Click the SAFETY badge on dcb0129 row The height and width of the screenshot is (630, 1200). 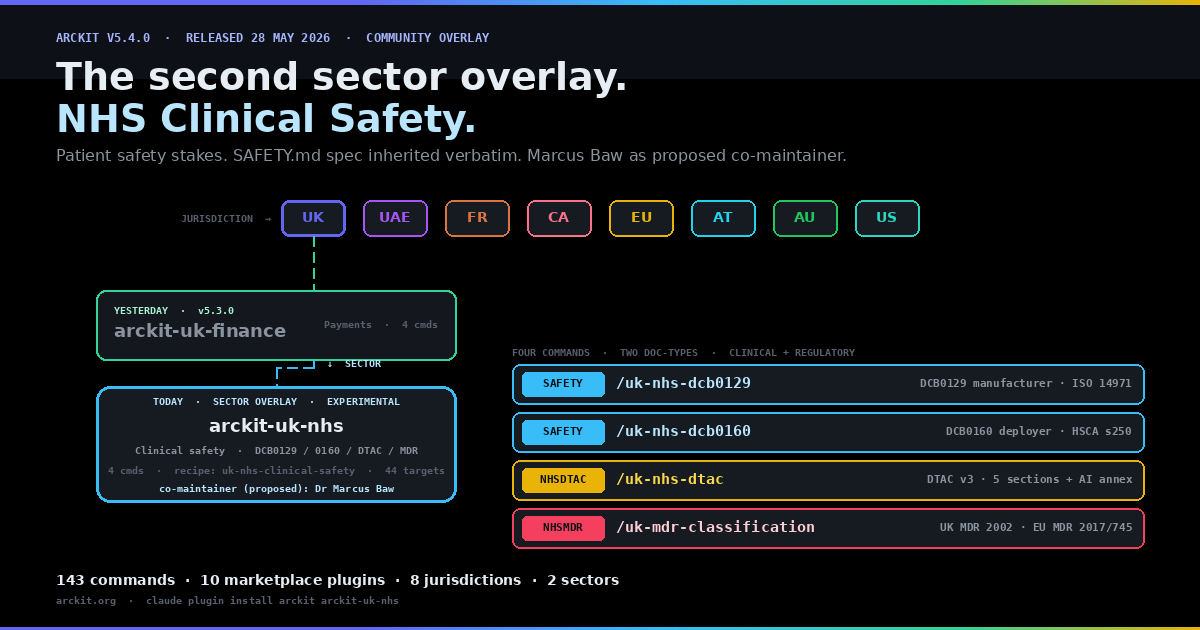[563, 384]
